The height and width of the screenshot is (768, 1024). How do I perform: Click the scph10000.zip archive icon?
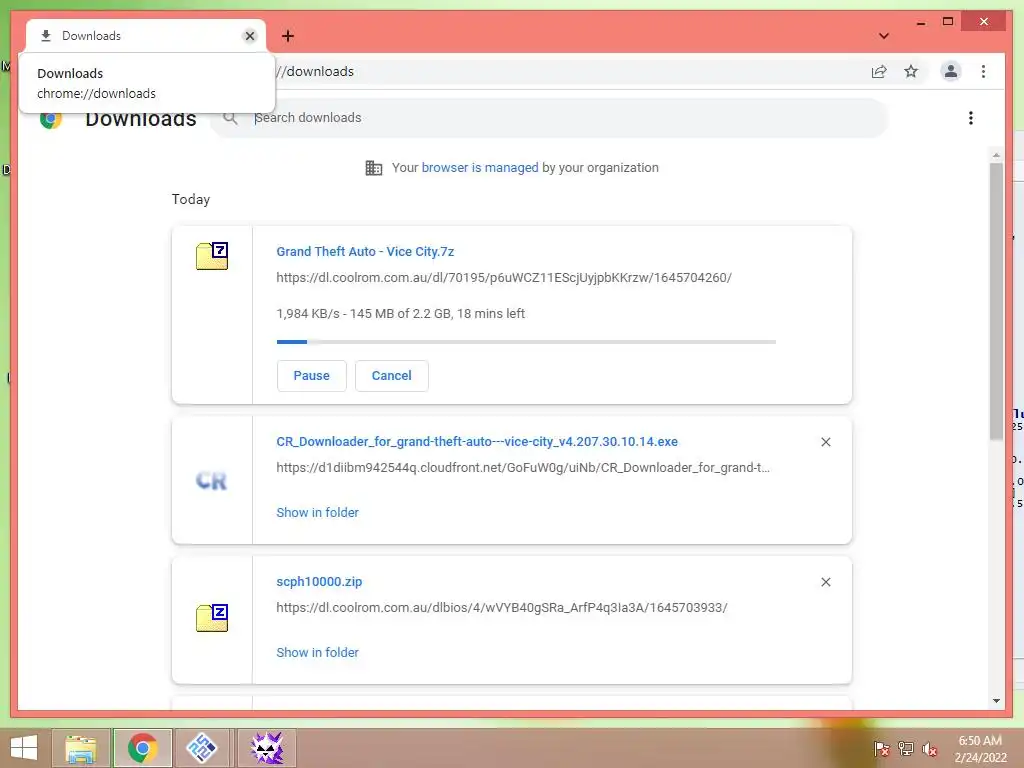tap(212, 618)
